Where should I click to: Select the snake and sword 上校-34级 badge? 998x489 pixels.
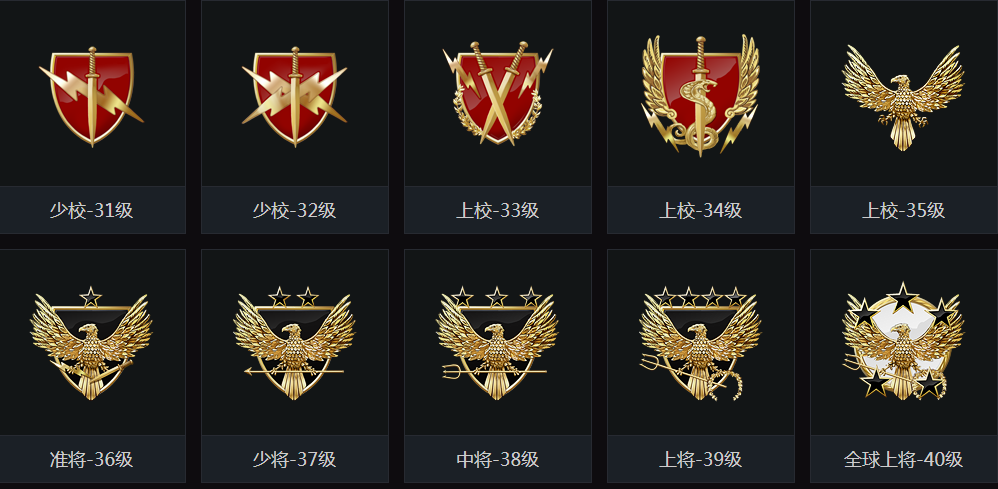(x=700, y=96)
